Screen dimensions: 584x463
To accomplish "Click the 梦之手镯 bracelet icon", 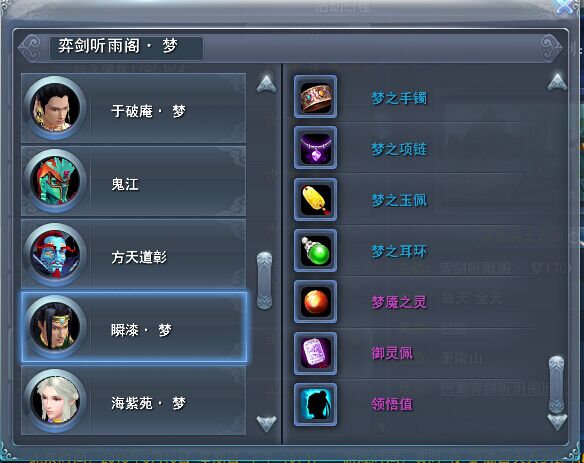I will (315, 97).
